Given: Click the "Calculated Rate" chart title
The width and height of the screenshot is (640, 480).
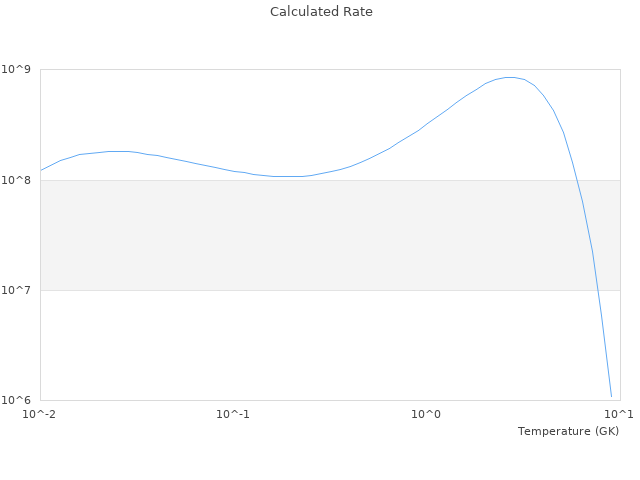Looking at the screenshot, I should (x=320, y=12).
